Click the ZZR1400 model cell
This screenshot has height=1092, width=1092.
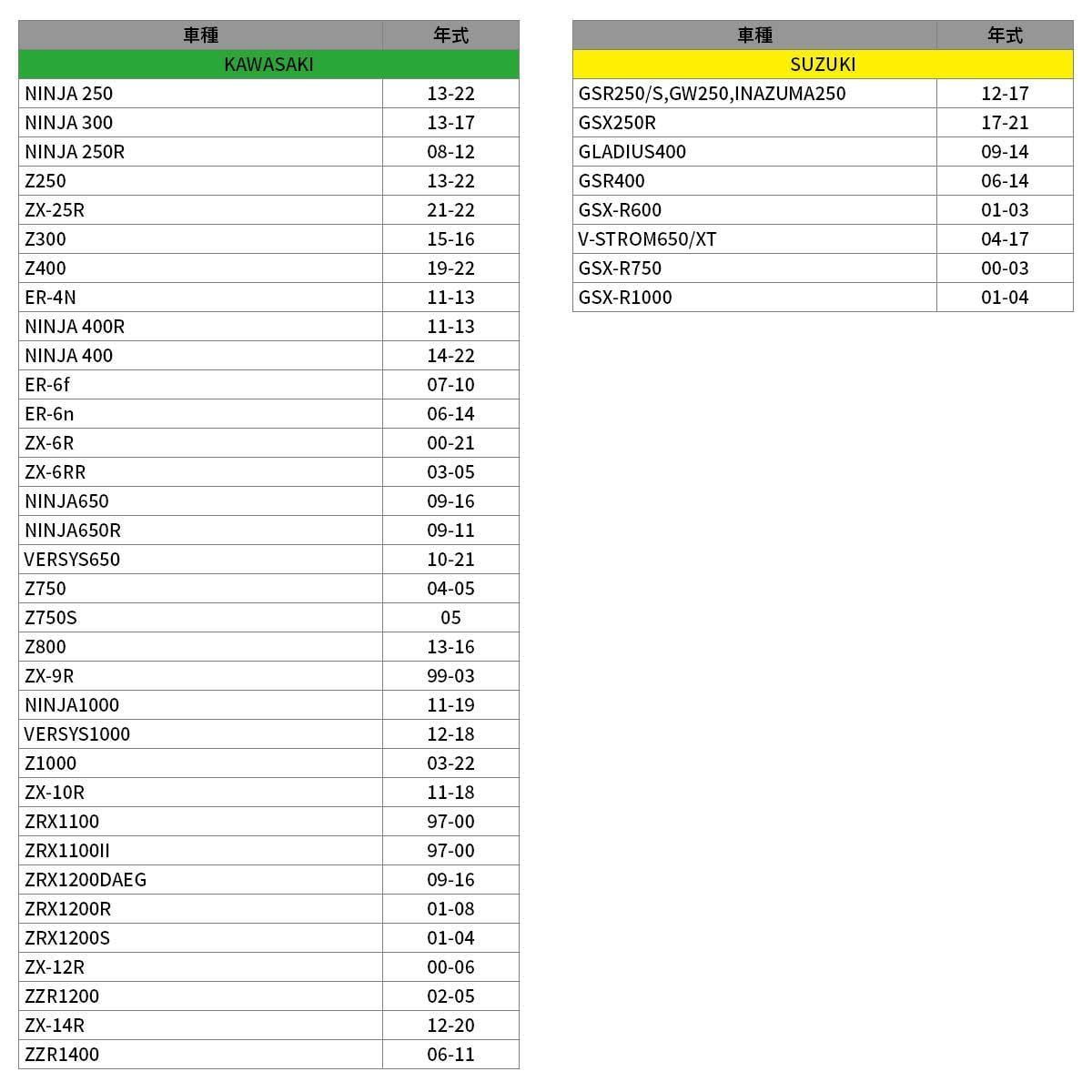click(x=200, y=1055)
